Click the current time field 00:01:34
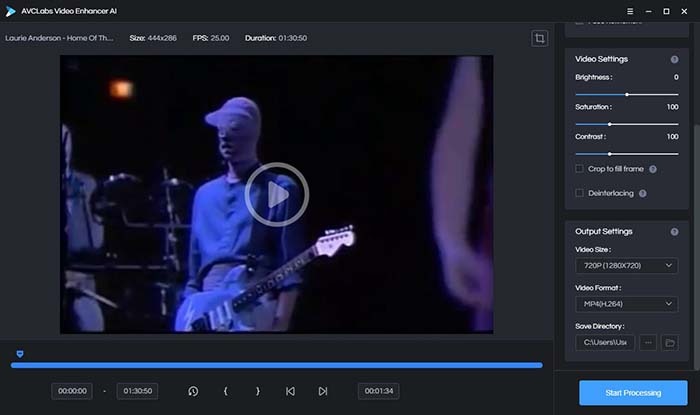This screenshot has height=415, width=700. pos(379,391)
